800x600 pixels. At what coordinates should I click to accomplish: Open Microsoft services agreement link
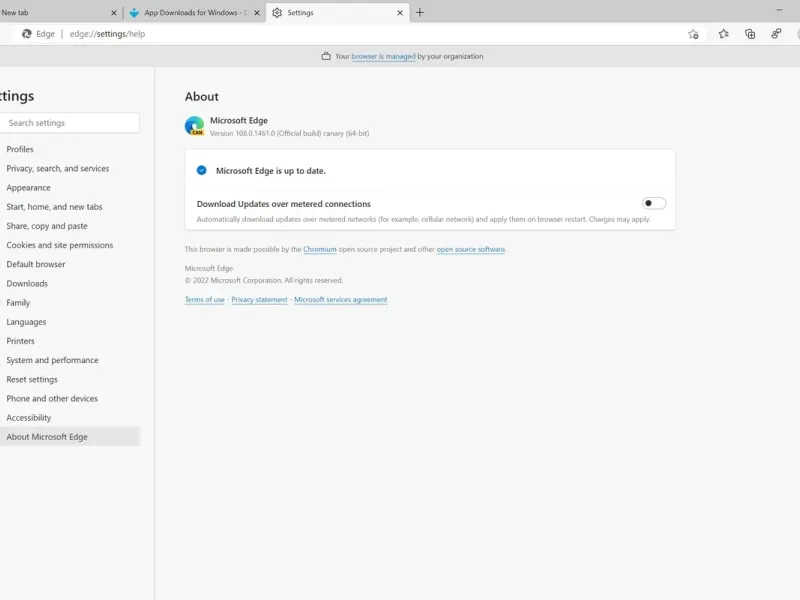click(x=340, y=299)
